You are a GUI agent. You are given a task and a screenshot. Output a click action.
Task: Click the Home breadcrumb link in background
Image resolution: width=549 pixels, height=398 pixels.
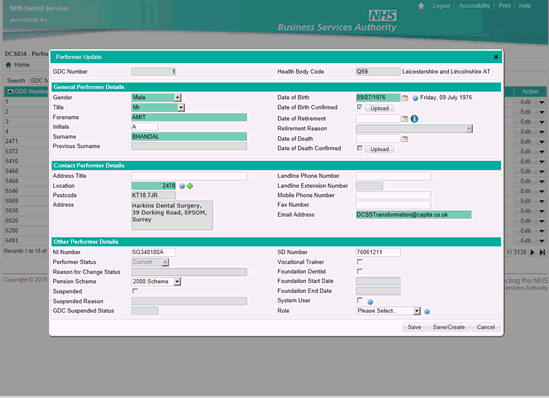tap(22, 65)
